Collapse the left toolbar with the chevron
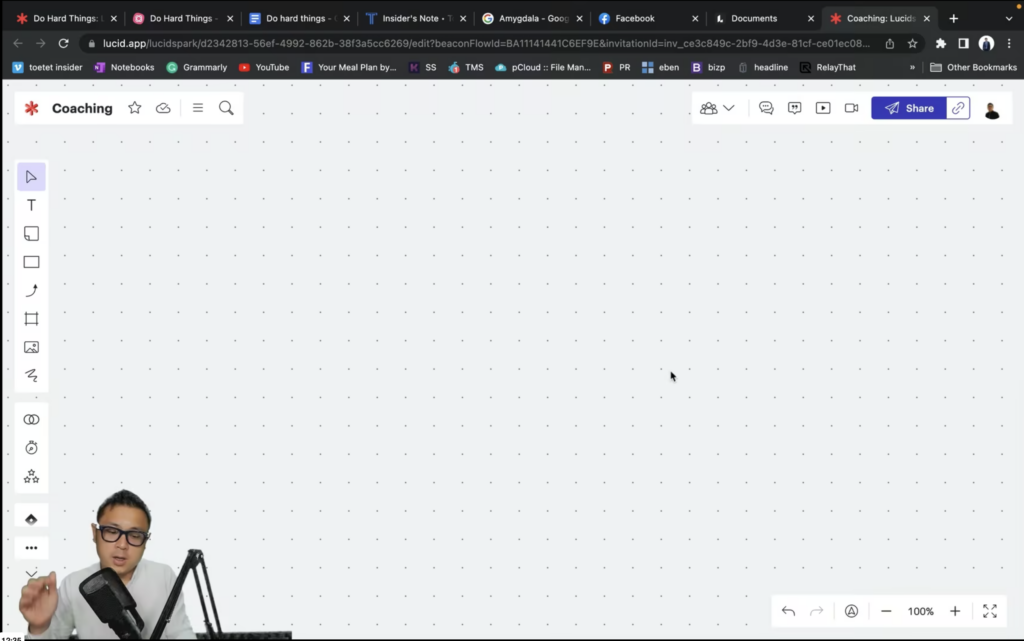1024x641 pixels. (x=31, y=573)
